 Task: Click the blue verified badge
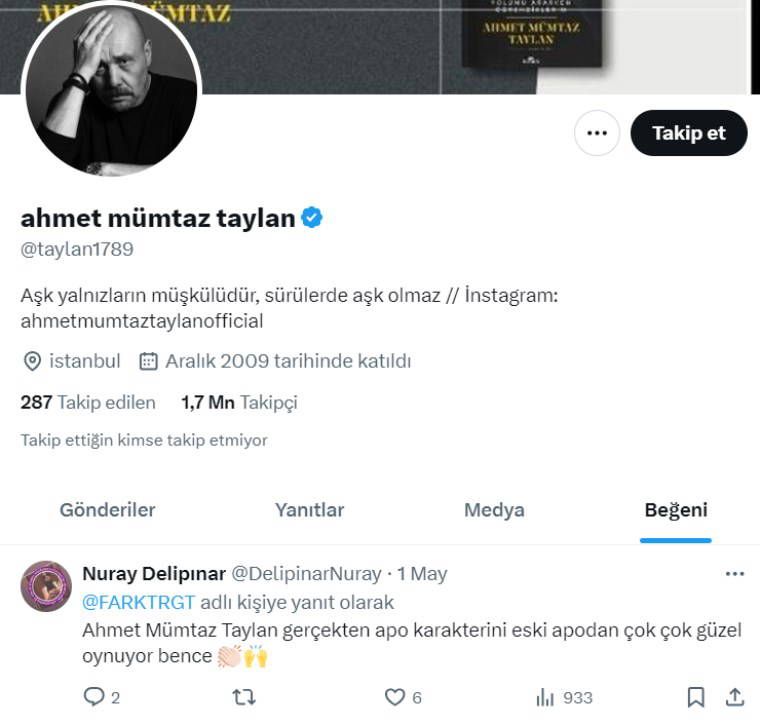click(312, 218)
